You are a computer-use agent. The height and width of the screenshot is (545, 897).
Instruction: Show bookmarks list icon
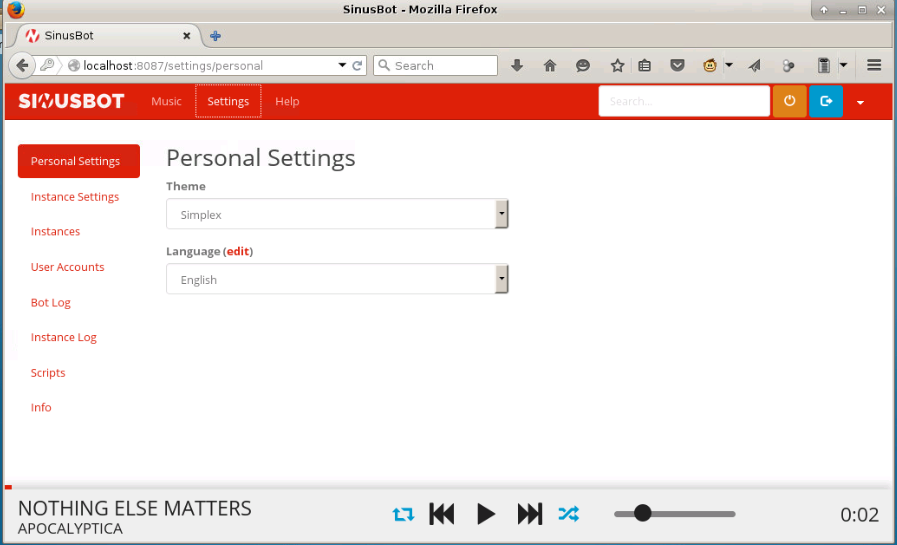click(x=645, y=66)
